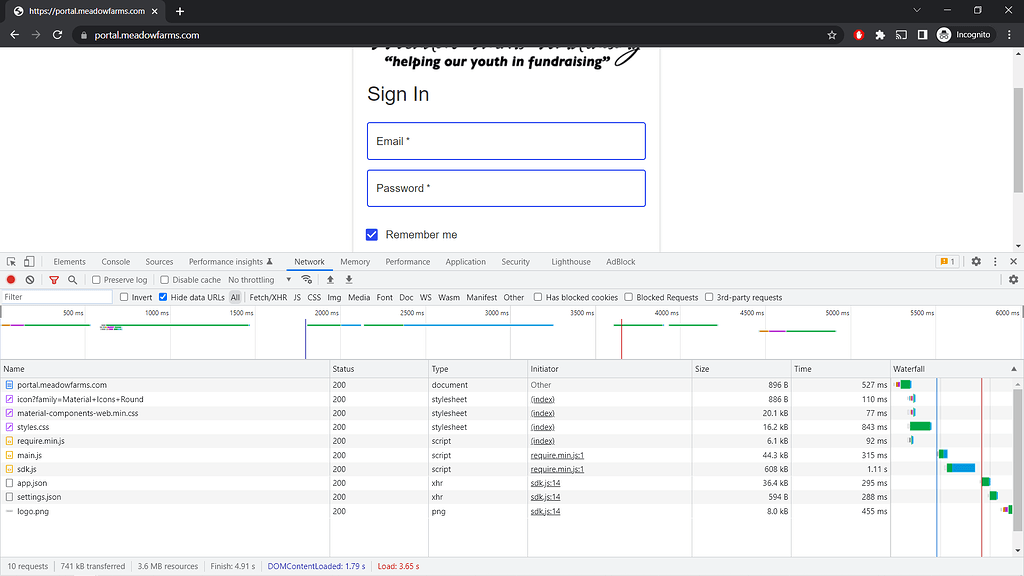Image resolution: width=1024 pixels, height=576 pixels.
Task: Sort by the Waterfall column arrow
Action: pyautogui.click(x=1014, y=369)
